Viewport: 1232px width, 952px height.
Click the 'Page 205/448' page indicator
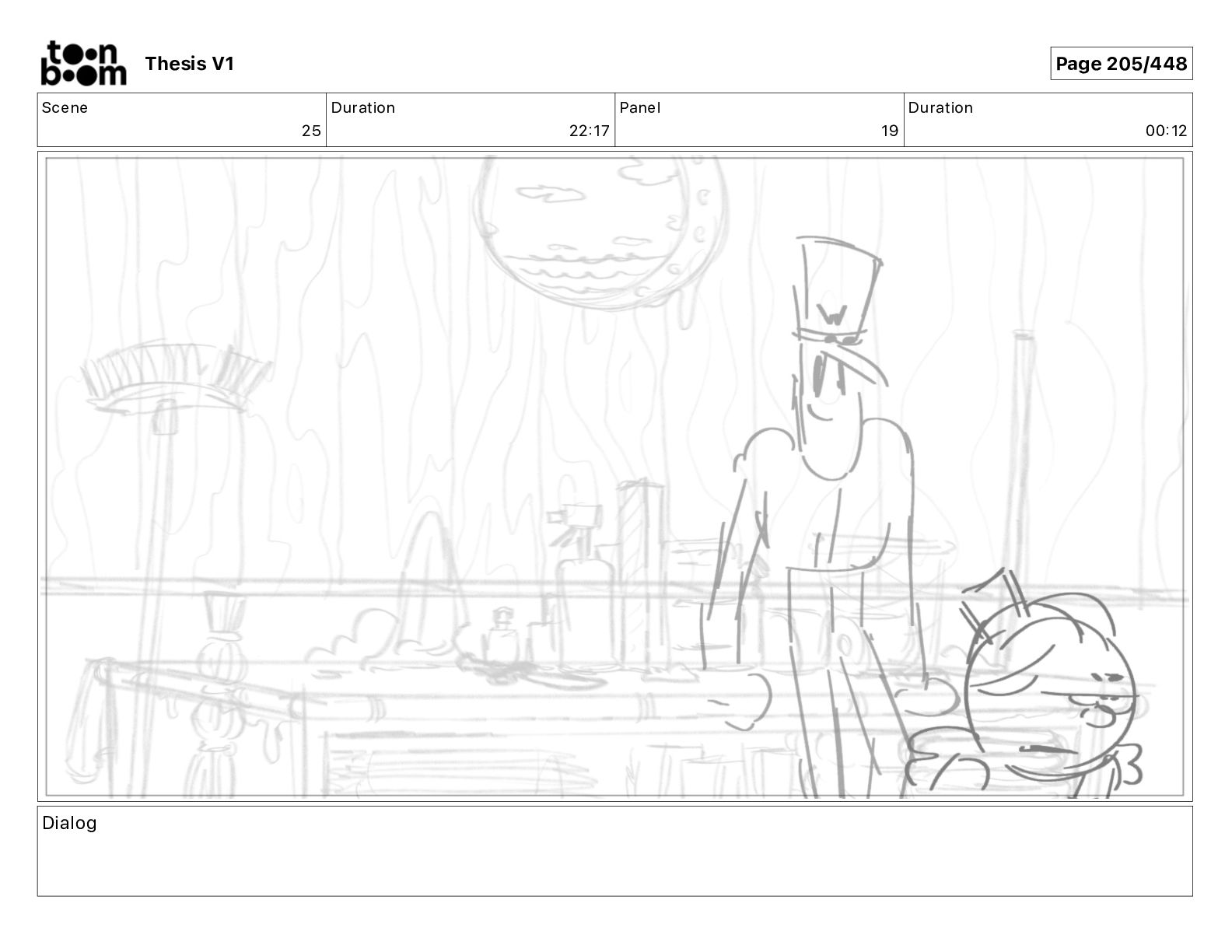click(1121, 64)
